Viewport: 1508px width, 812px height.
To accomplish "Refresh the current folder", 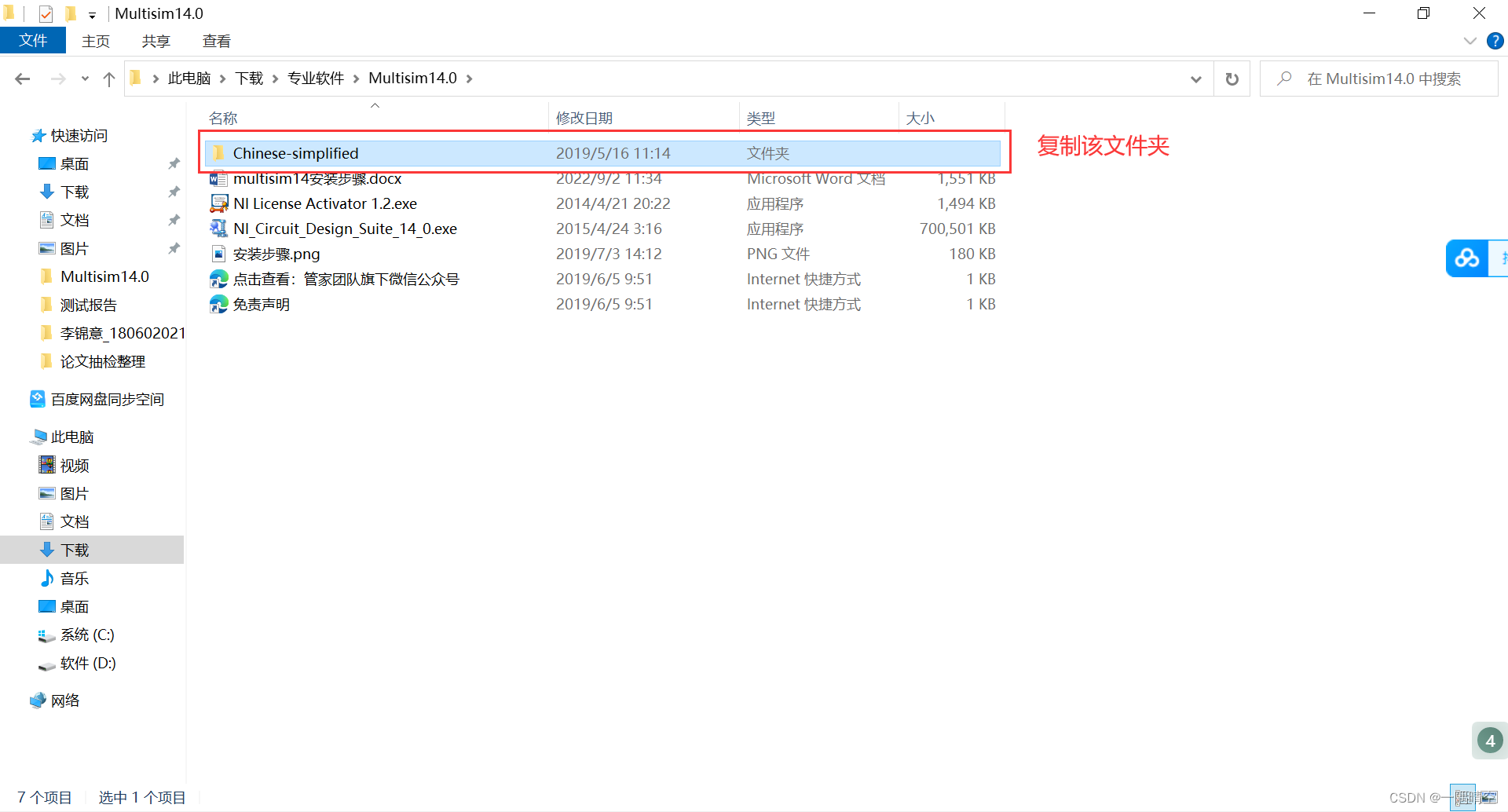I will click(1232, 79).
